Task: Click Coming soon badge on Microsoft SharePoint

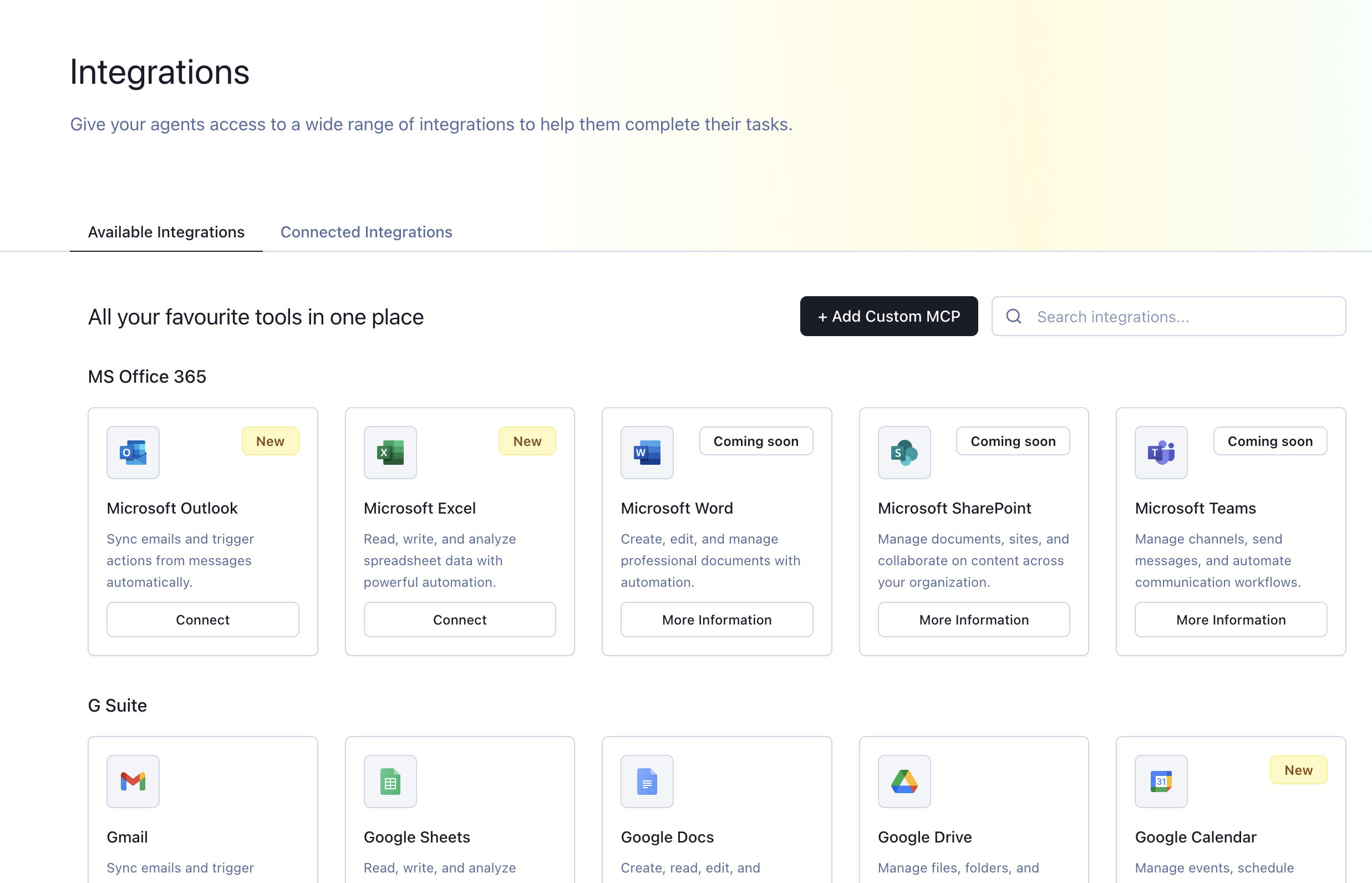Action: pyautogui.click(x=1013, y=441)
